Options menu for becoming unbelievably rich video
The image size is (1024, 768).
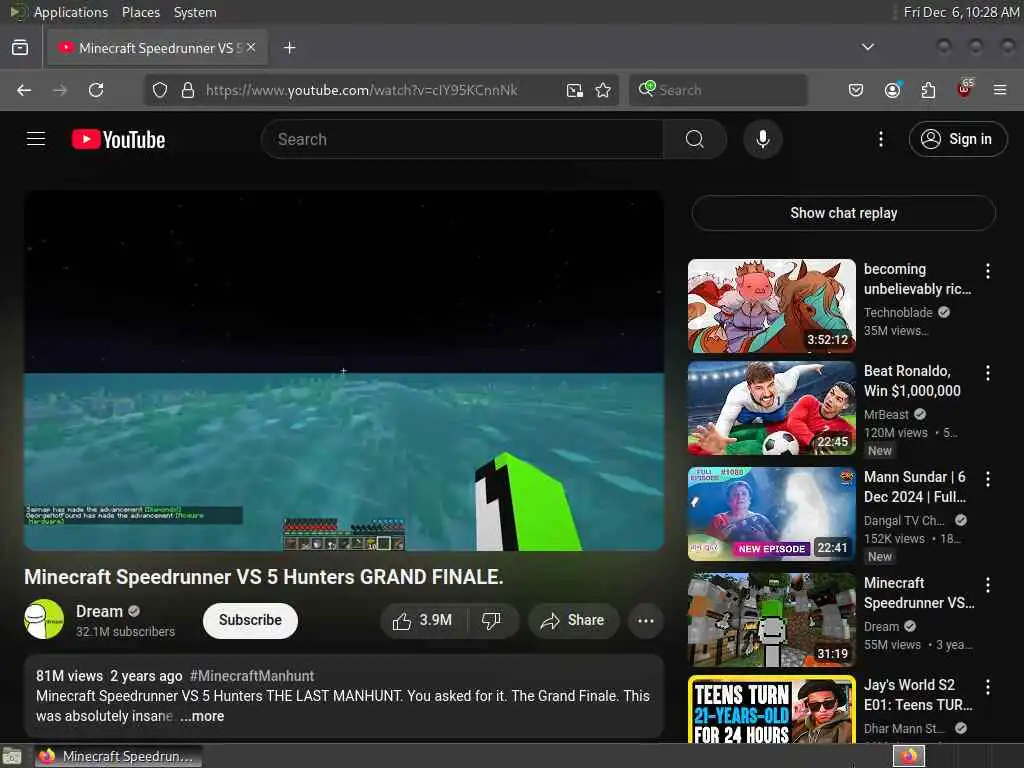(x=987, y=271)
